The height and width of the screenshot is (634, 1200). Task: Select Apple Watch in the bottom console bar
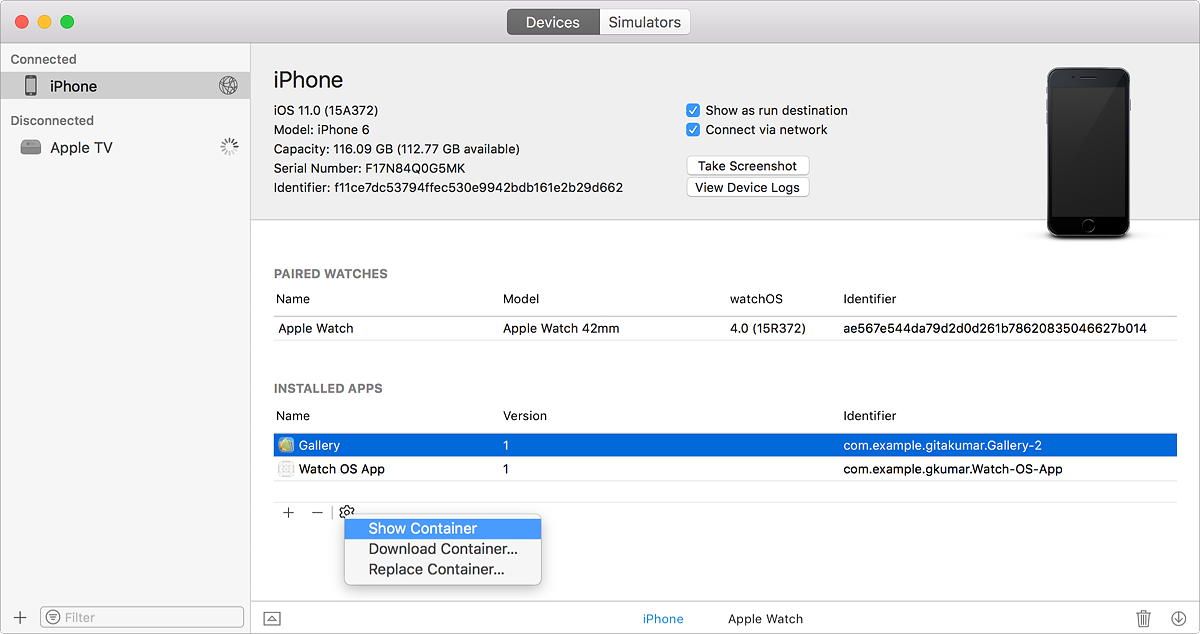(766, 619)
